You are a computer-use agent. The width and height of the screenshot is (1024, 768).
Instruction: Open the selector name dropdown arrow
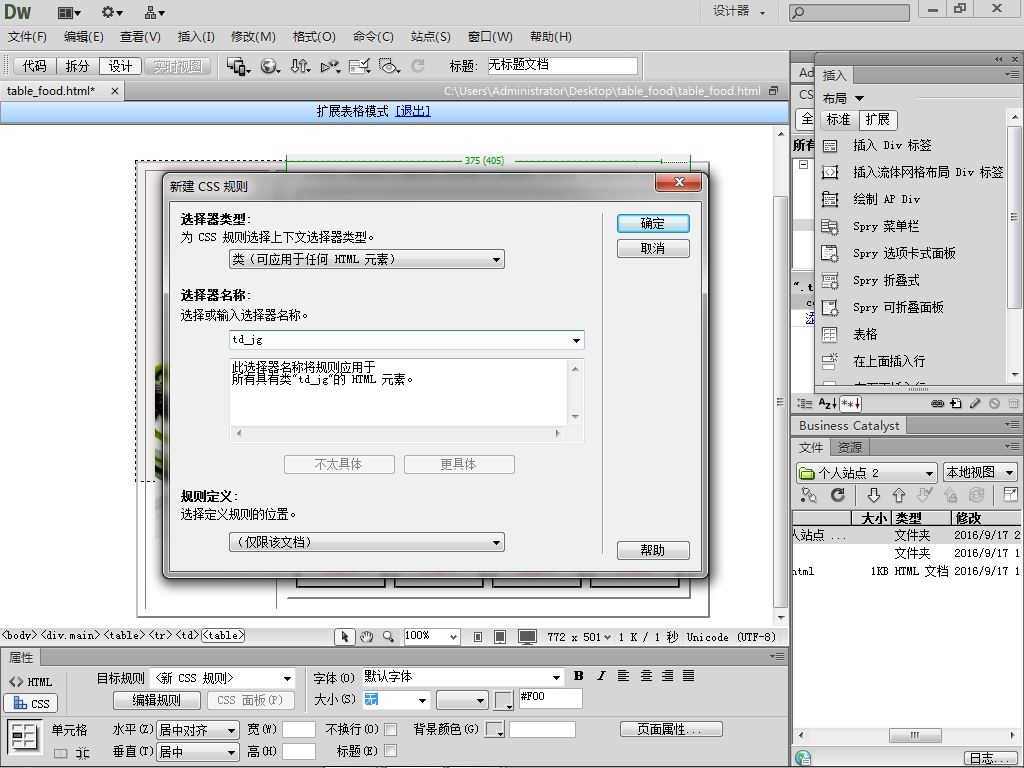[x=576, y=340]
